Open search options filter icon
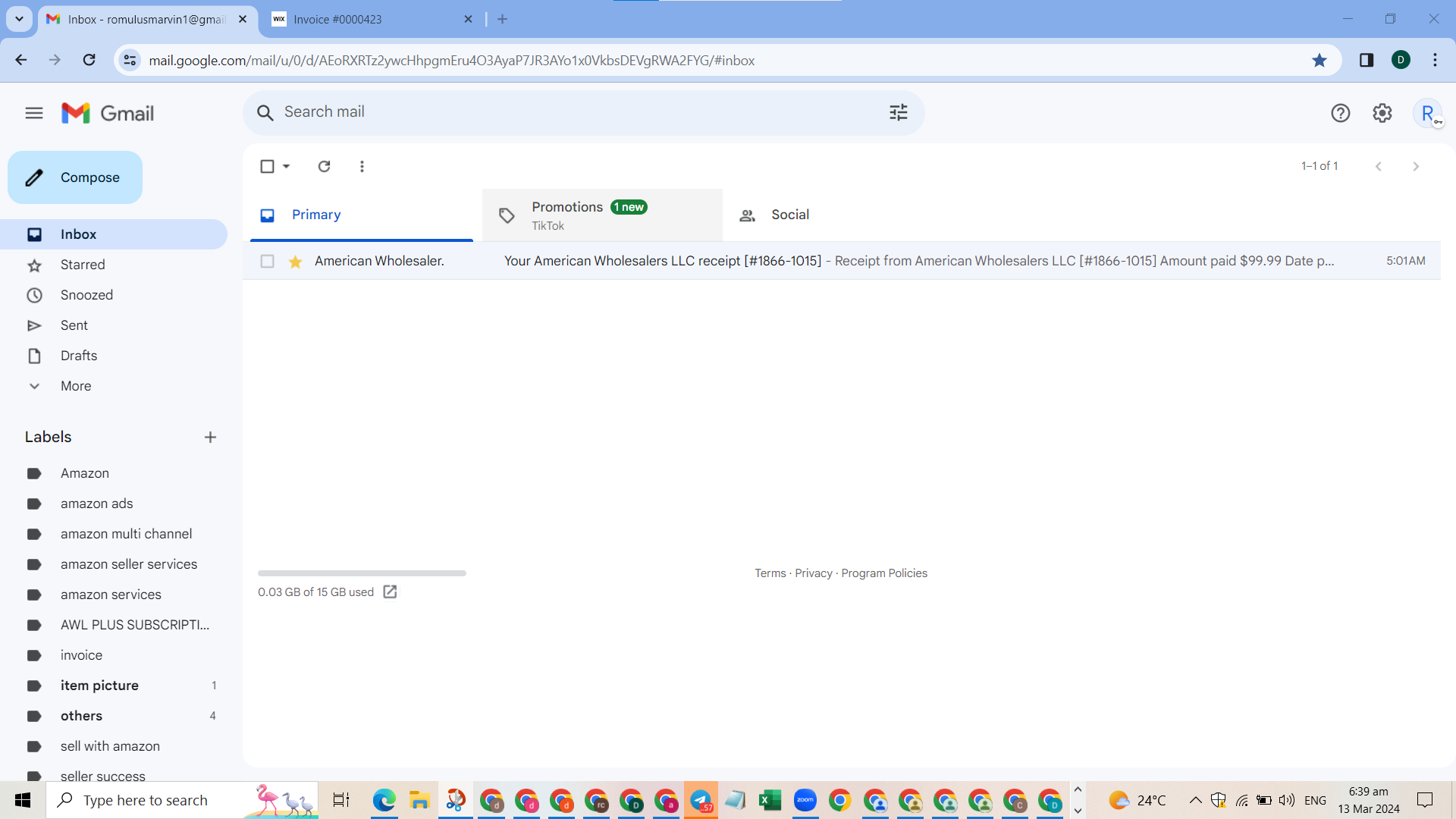Image resolution: width=1456 pixels, height=819 pixels. click(899, 112)
